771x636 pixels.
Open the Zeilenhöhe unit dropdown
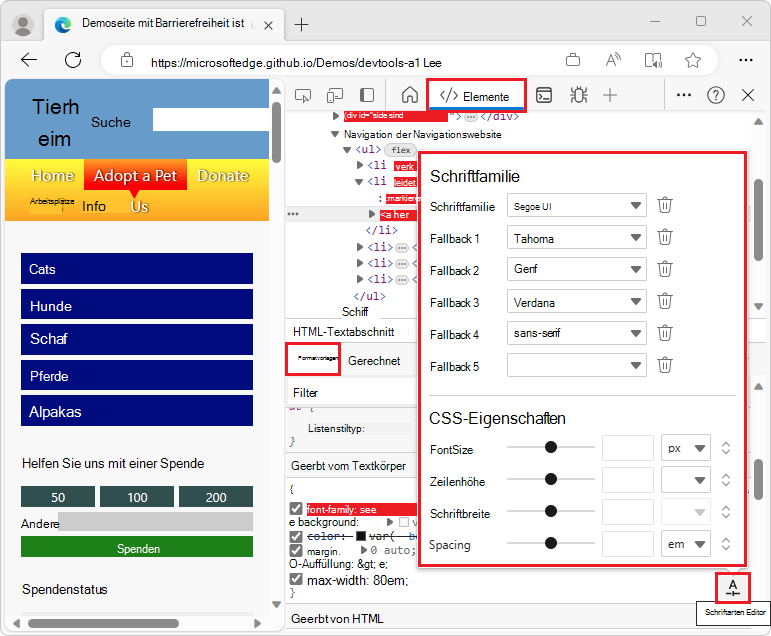click(686, 480)
